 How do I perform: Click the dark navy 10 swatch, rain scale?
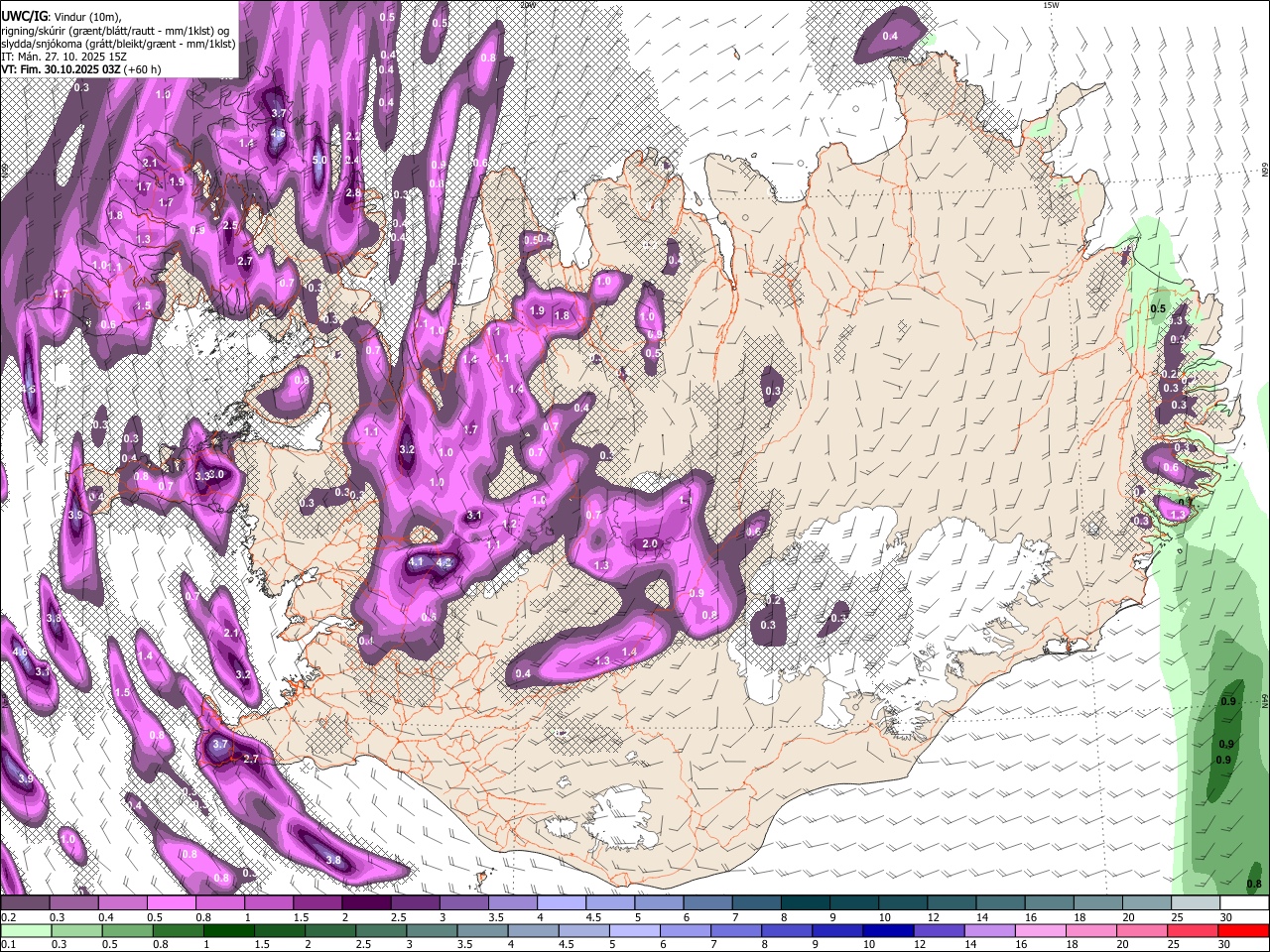click(888, 930)
